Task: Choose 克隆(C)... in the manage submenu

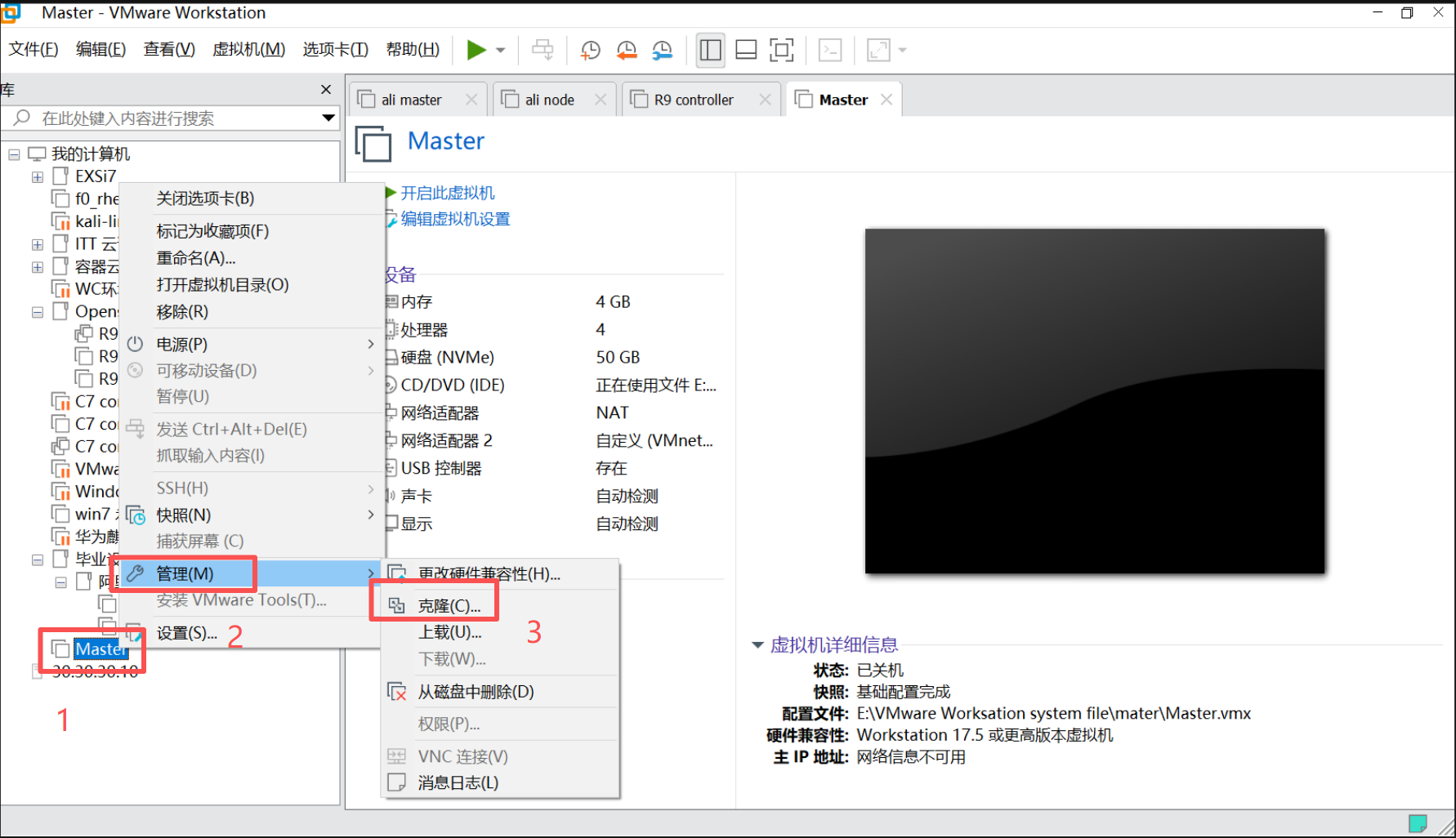Action: 500,606
